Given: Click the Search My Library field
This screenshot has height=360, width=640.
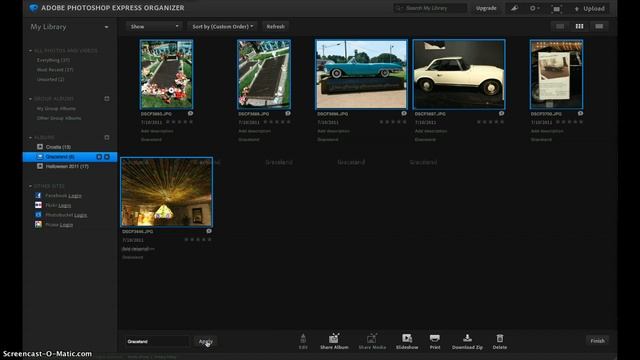Looking at the screenshot, I should [x=430, y=8].
